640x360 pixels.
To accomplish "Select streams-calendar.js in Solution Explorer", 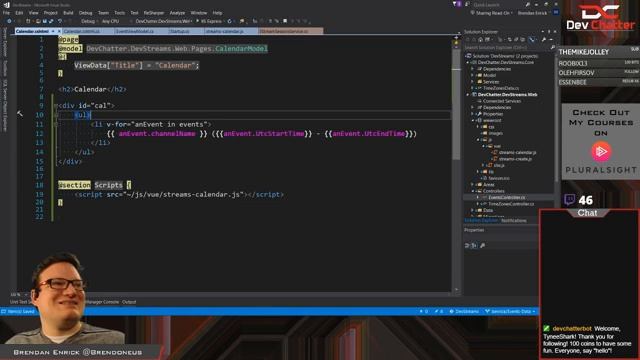I will (x=517, y=153).
